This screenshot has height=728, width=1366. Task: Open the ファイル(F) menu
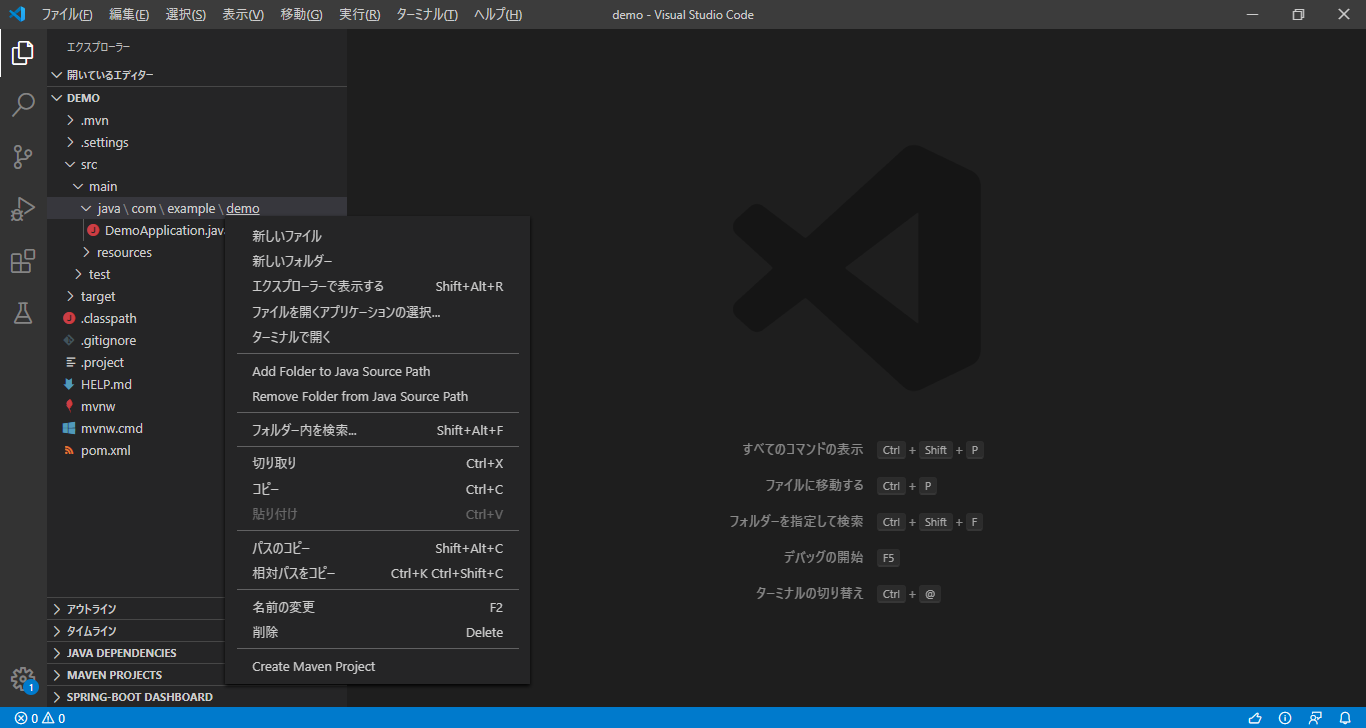67,14
